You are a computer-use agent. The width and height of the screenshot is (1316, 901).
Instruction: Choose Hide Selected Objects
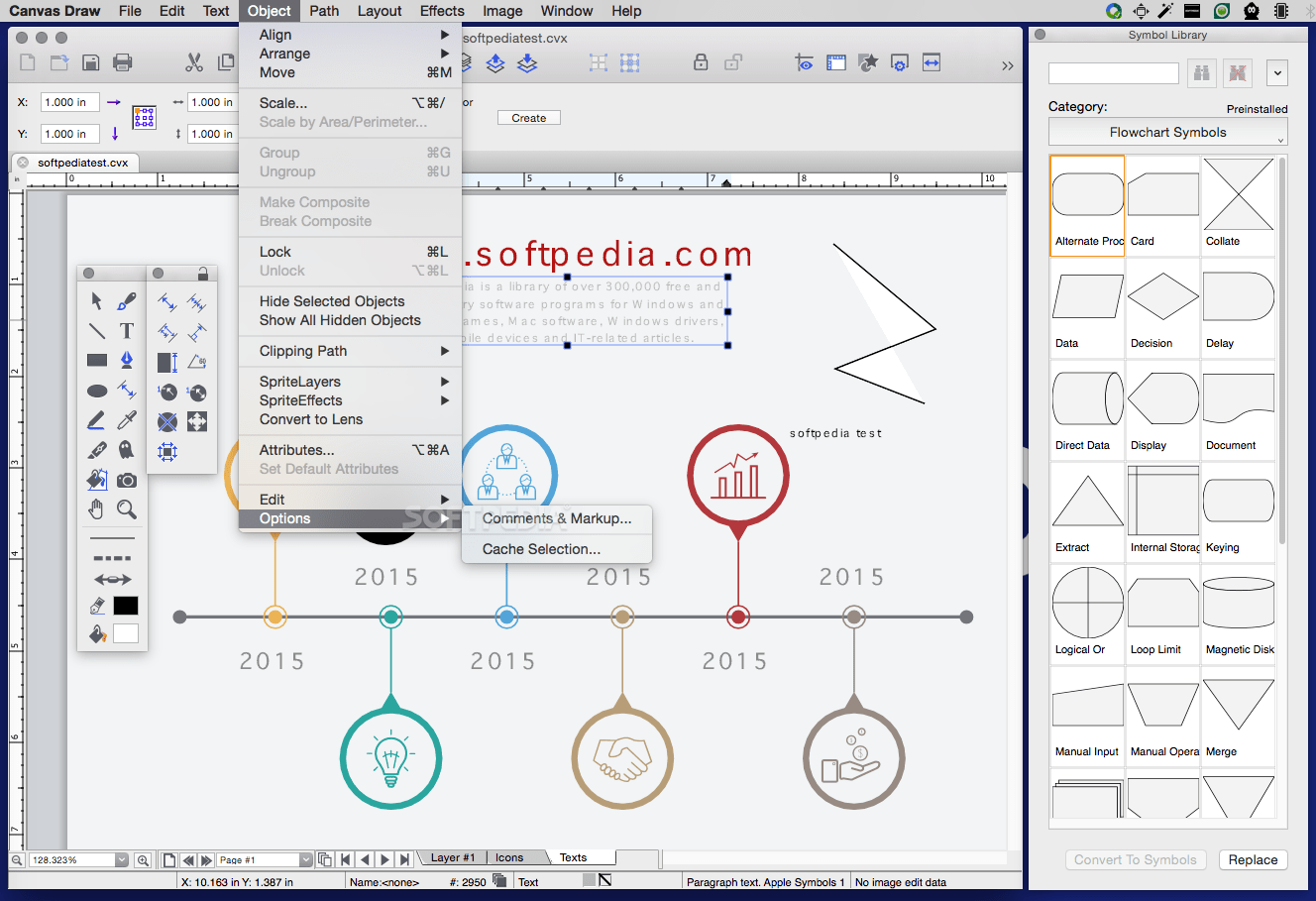[x=350, y=301]
